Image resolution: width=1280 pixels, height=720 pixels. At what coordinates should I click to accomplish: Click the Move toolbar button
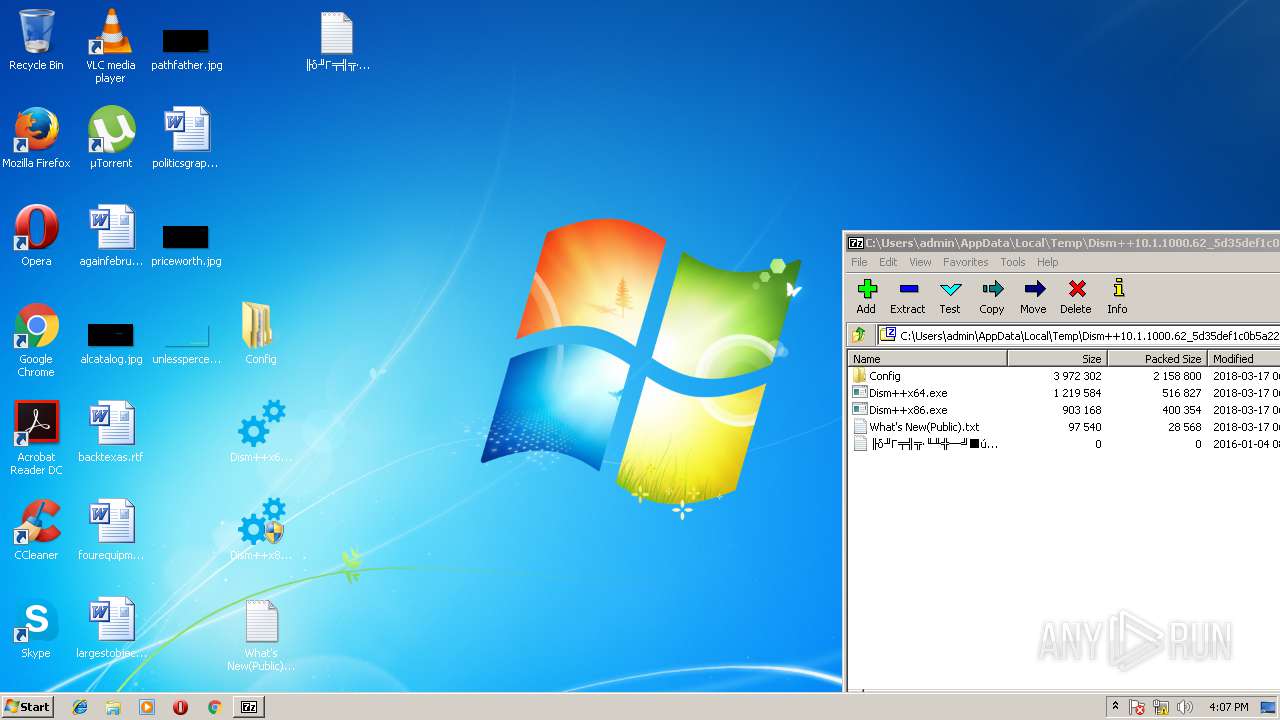click(1033, 297)
